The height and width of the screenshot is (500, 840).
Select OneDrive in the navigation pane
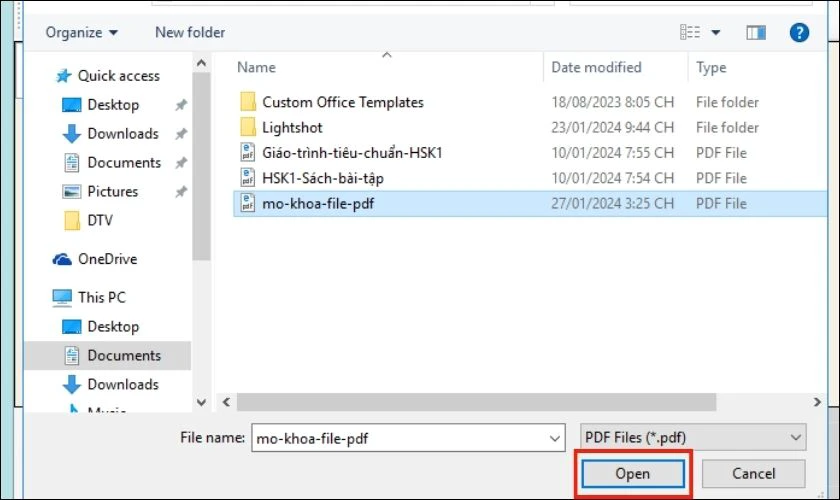(108, 259)
